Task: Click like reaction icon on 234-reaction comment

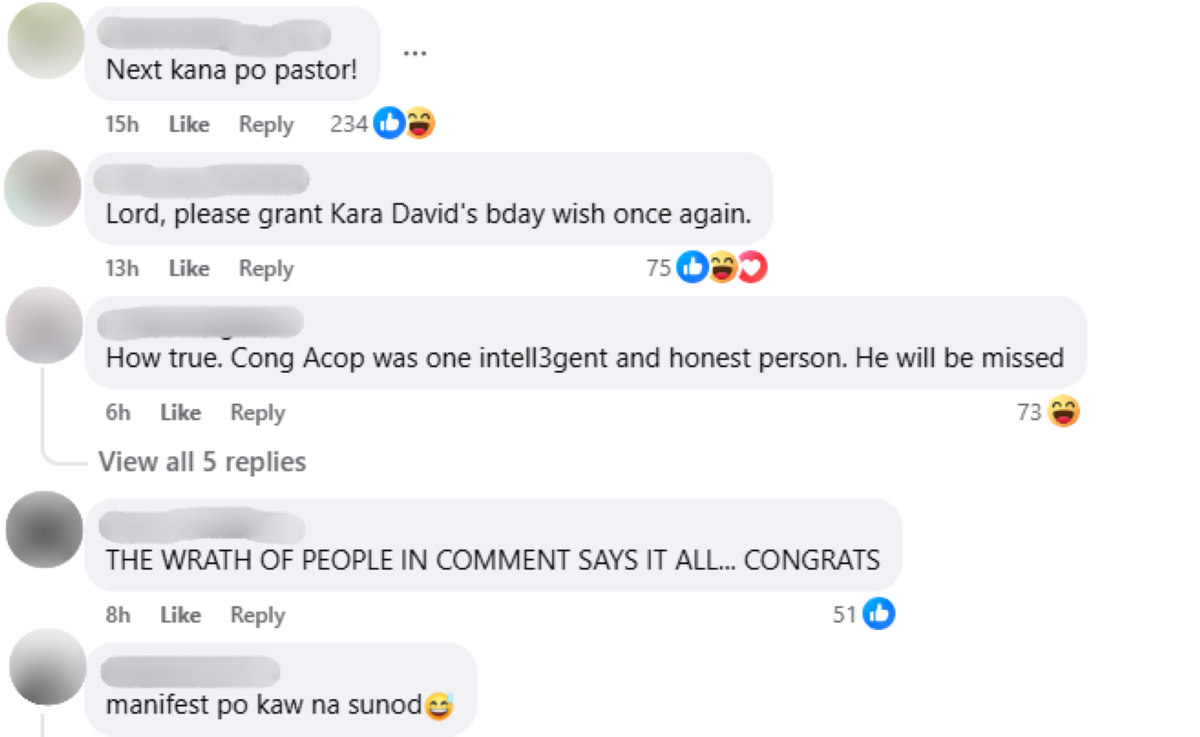Action: [389, 124]
